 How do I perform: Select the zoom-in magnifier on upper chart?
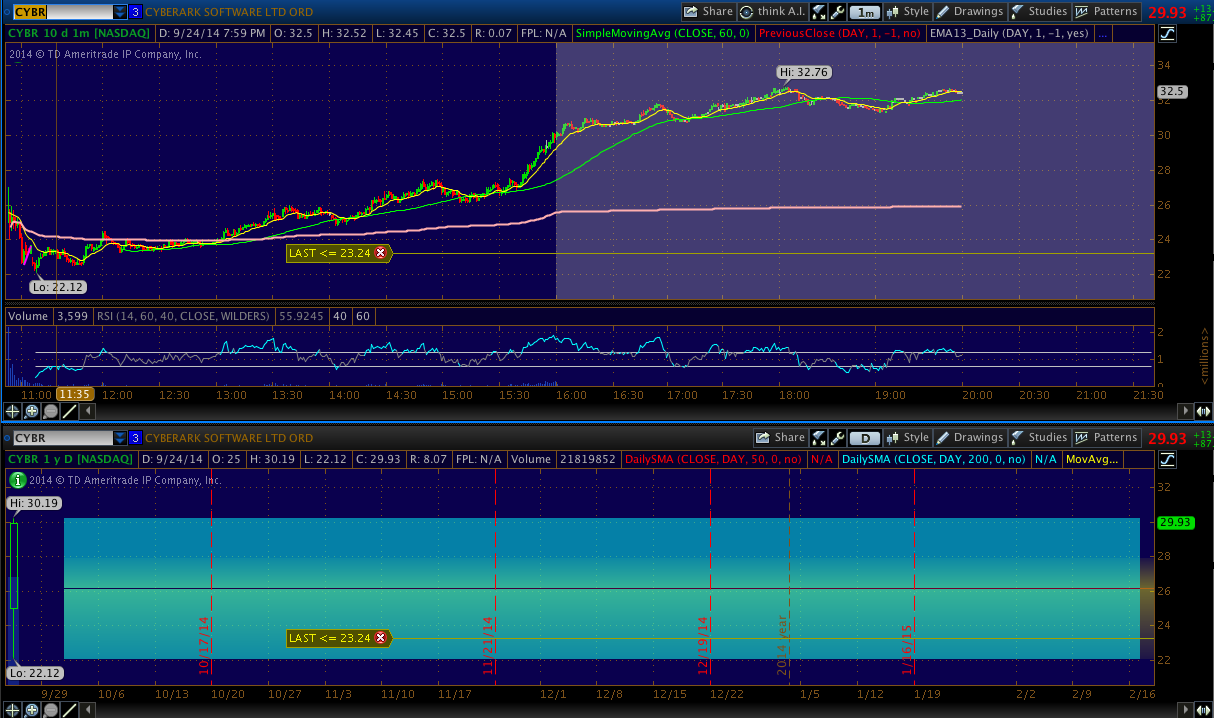(x=32, y=411)
